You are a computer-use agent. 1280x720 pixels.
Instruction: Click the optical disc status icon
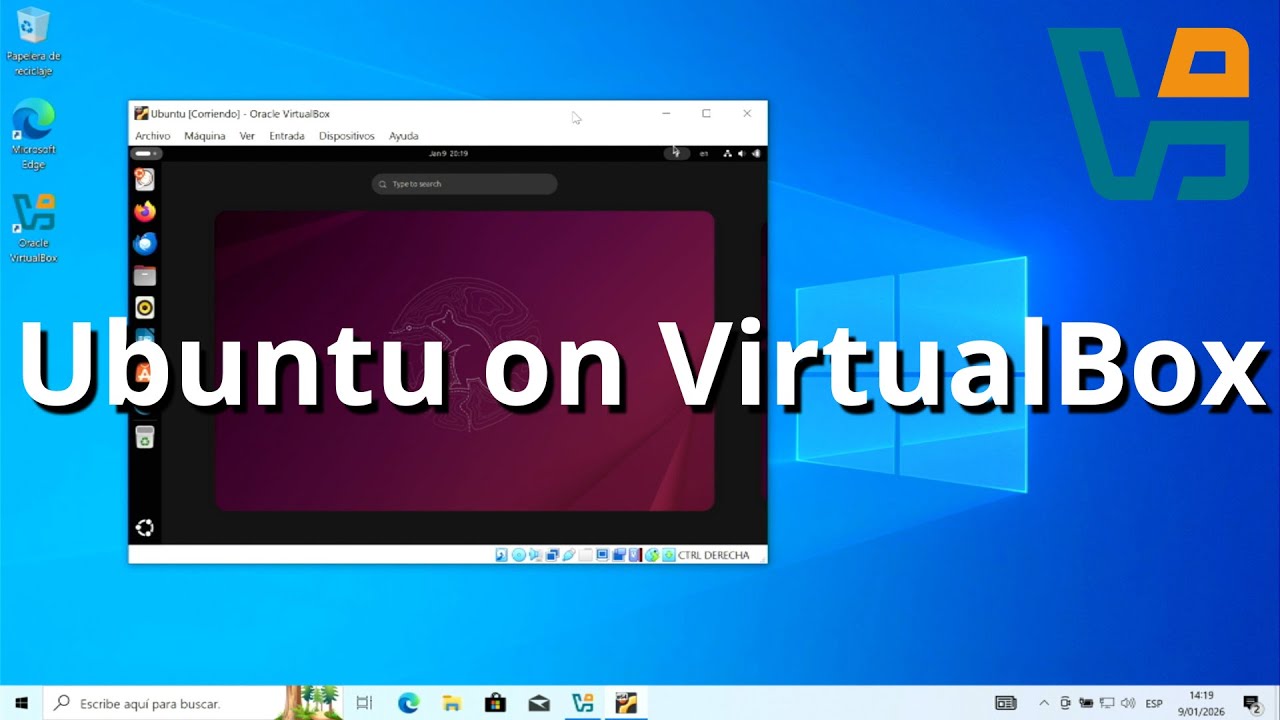point(518,555)
